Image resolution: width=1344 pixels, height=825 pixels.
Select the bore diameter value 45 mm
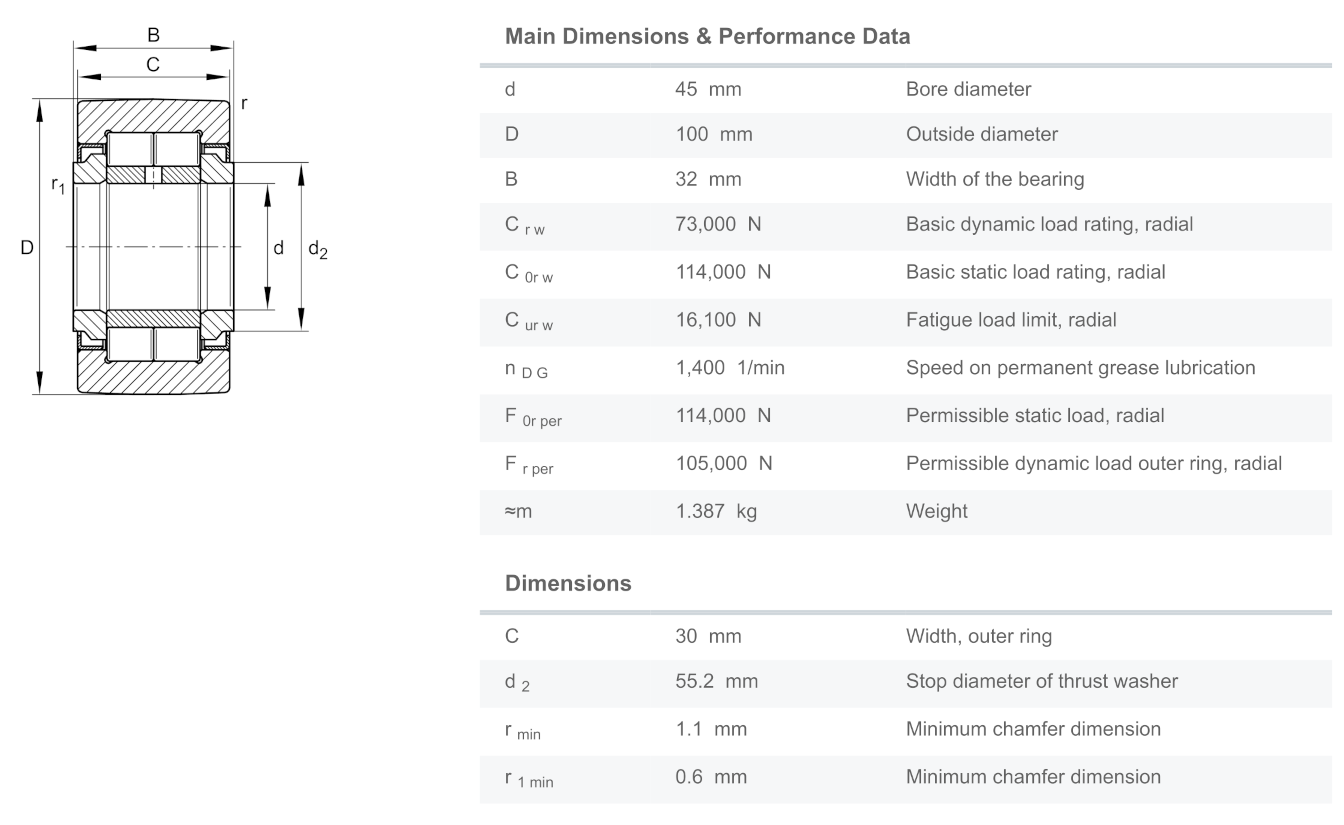tap(708, 89)
